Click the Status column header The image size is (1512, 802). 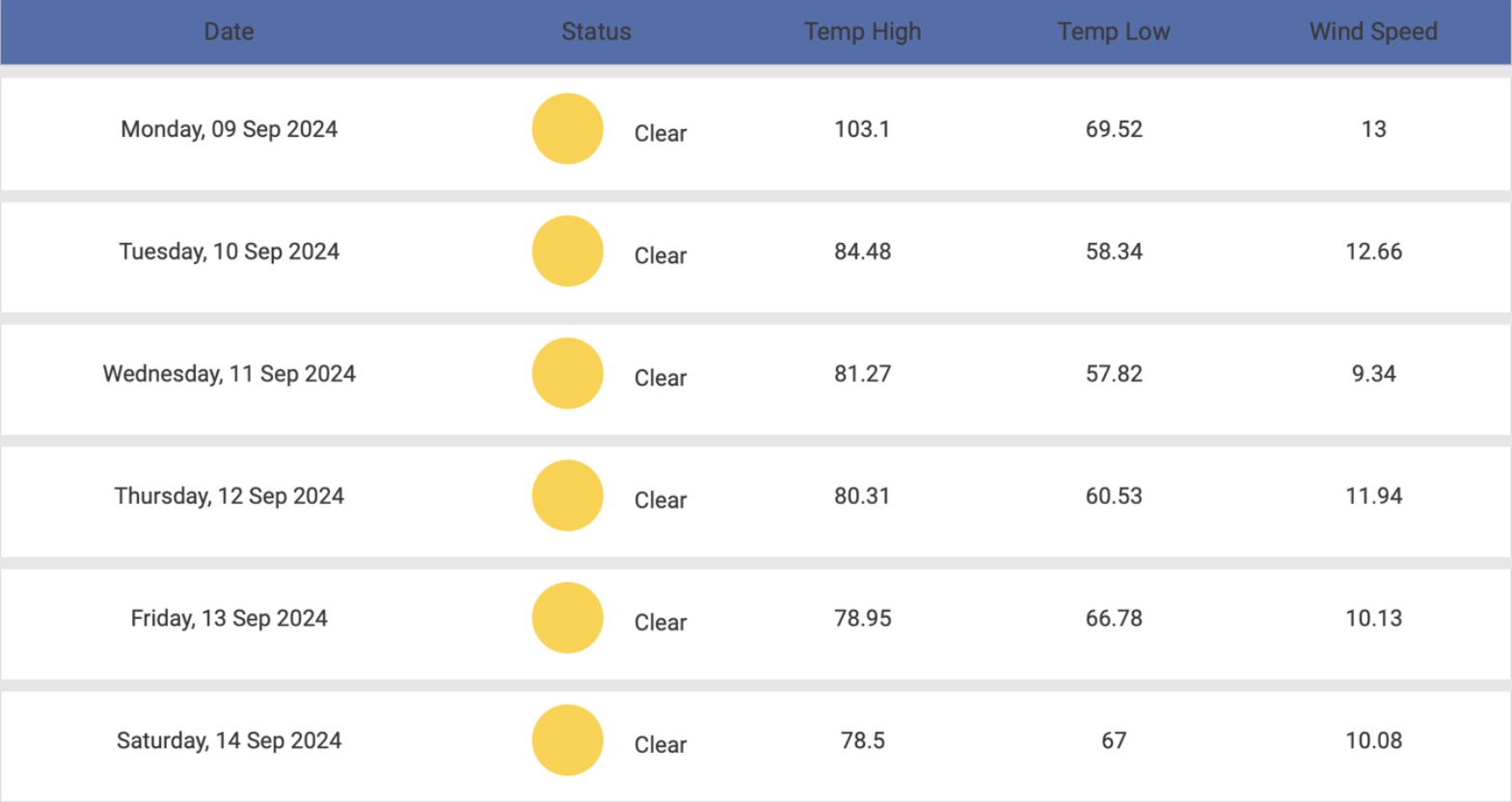596,32
